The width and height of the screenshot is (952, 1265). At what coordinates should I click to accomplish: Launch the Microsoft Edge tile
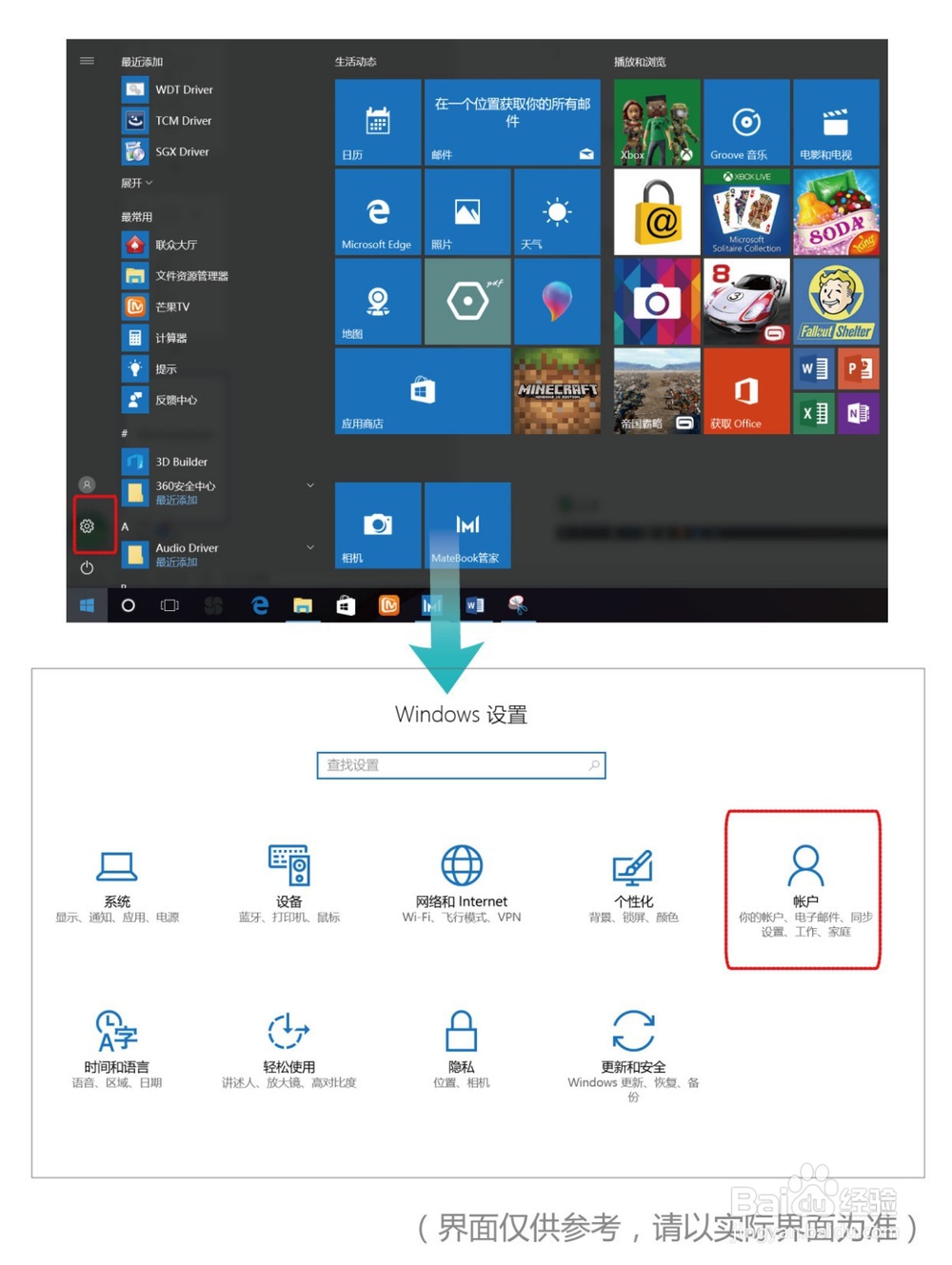(378, 212)
